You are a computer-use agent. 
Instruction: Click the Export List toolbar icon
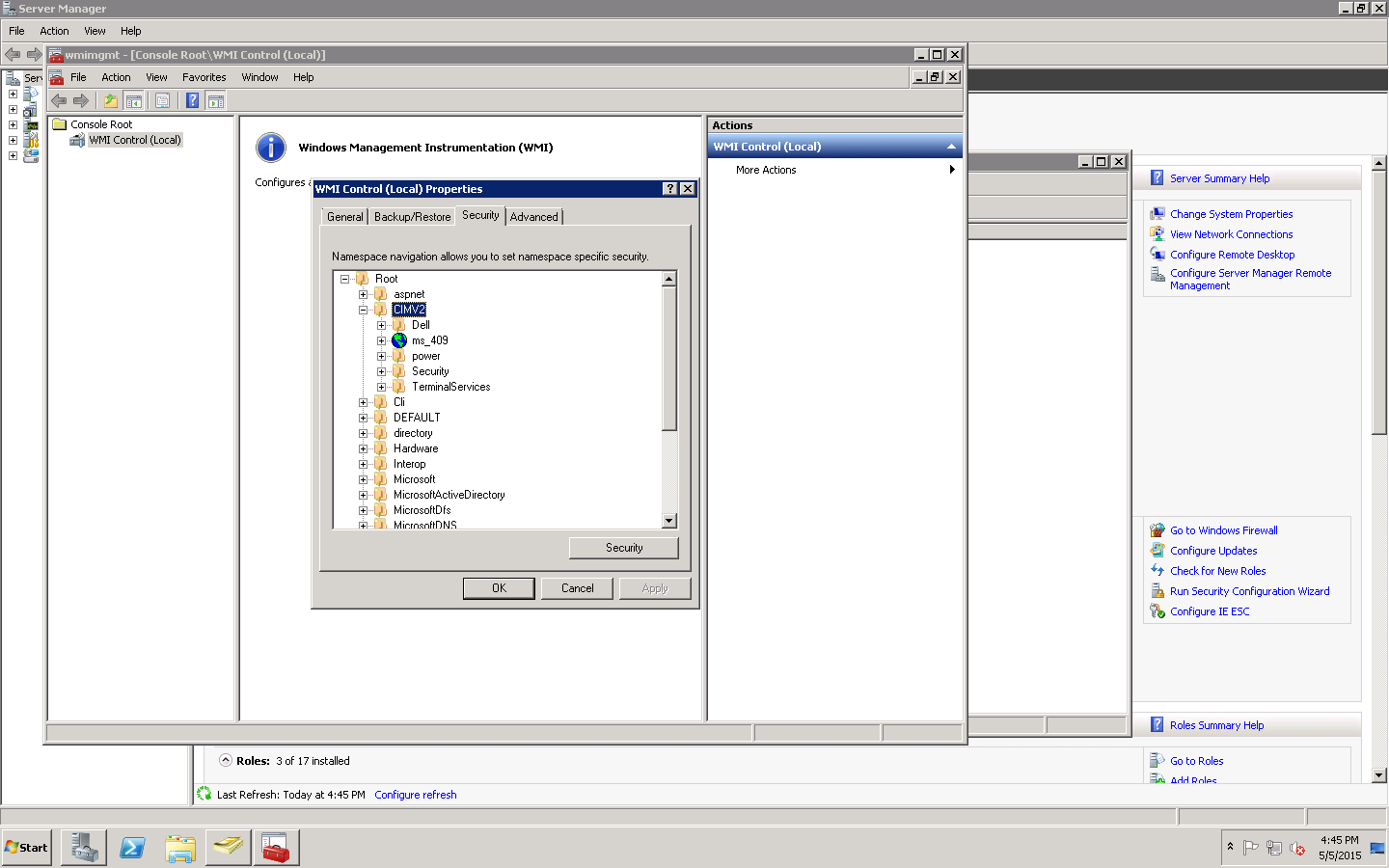click(161, 99)
